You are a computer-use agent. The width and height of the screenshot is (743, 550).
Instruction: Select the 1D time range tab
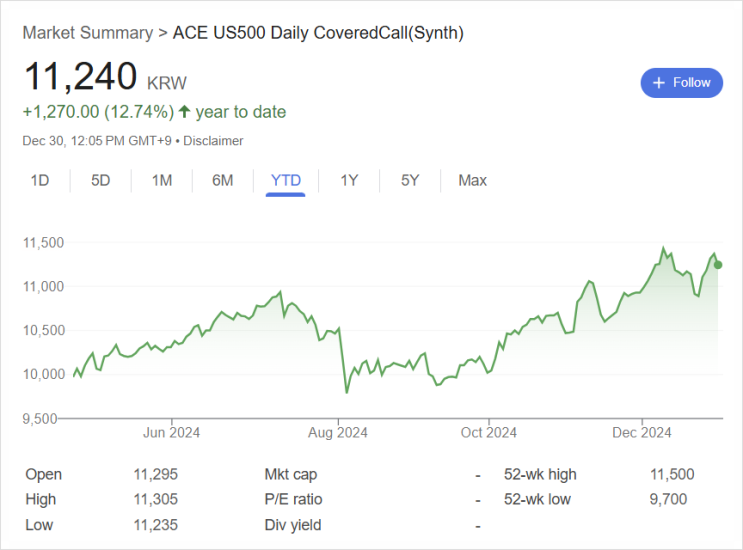pos(40,180)
